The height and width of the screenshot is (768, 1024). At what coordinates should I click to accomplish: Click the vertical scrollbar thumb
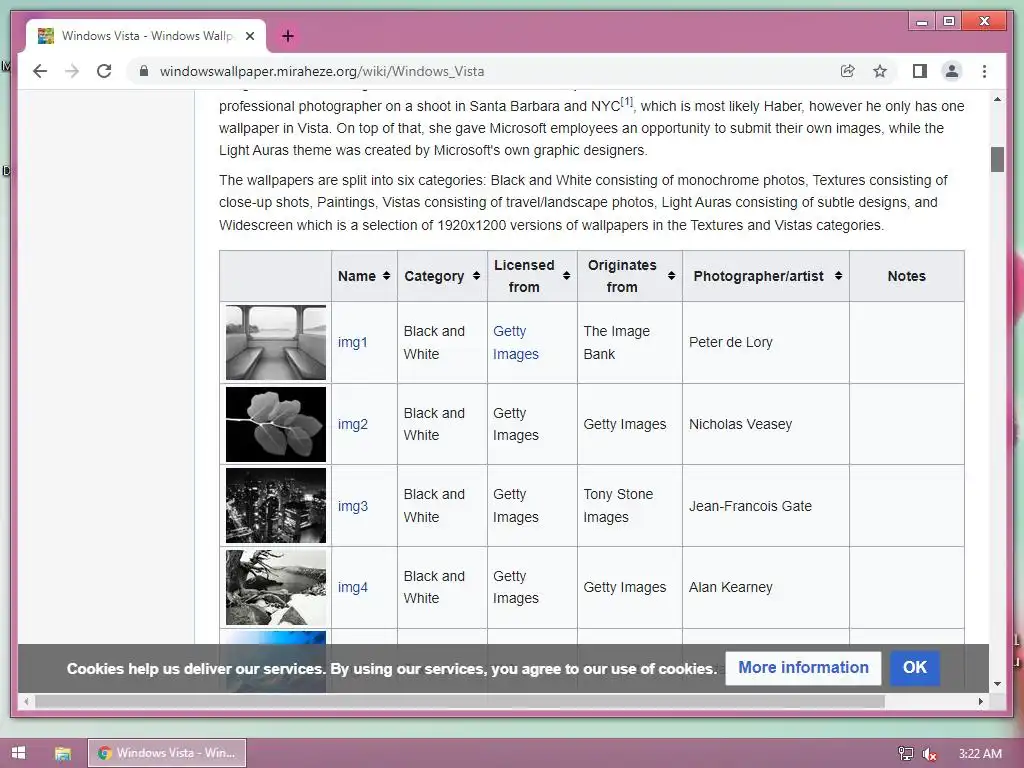click(997, 159)
